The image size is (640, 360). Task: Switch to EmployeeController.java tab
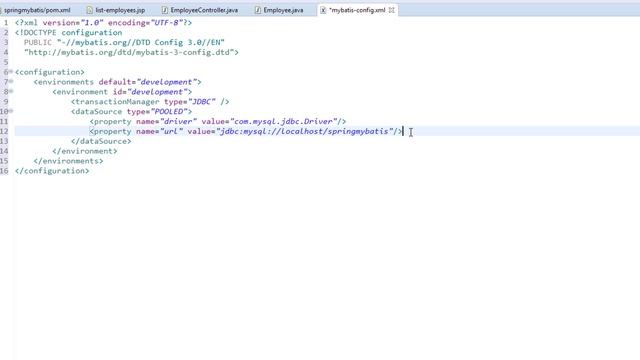pyautogui.click(x=204, y=10)
